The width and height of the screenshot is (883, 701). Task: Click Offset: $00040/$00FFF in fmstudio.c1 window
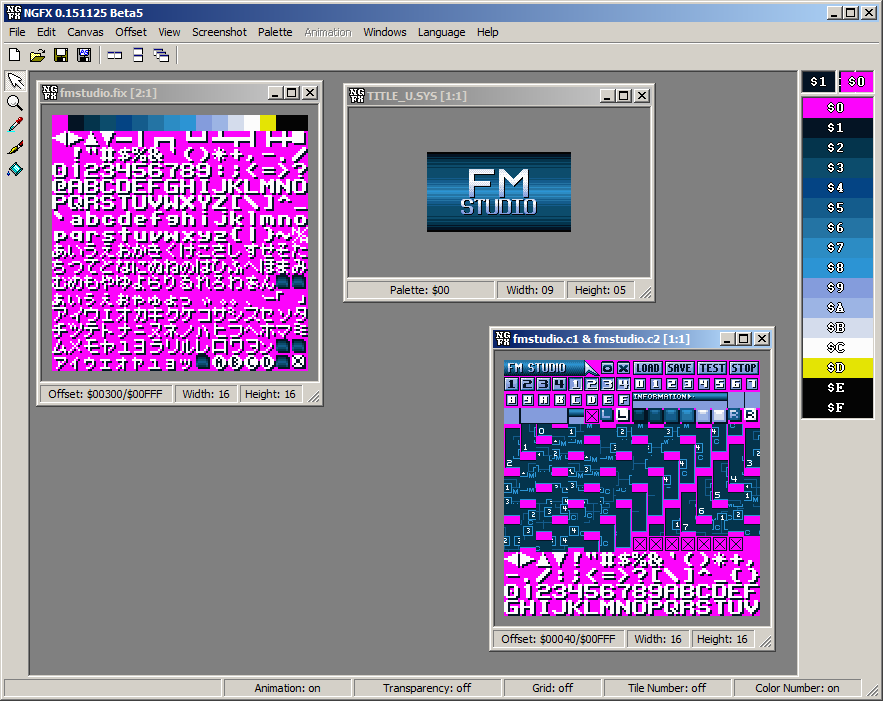pos(559,639)
